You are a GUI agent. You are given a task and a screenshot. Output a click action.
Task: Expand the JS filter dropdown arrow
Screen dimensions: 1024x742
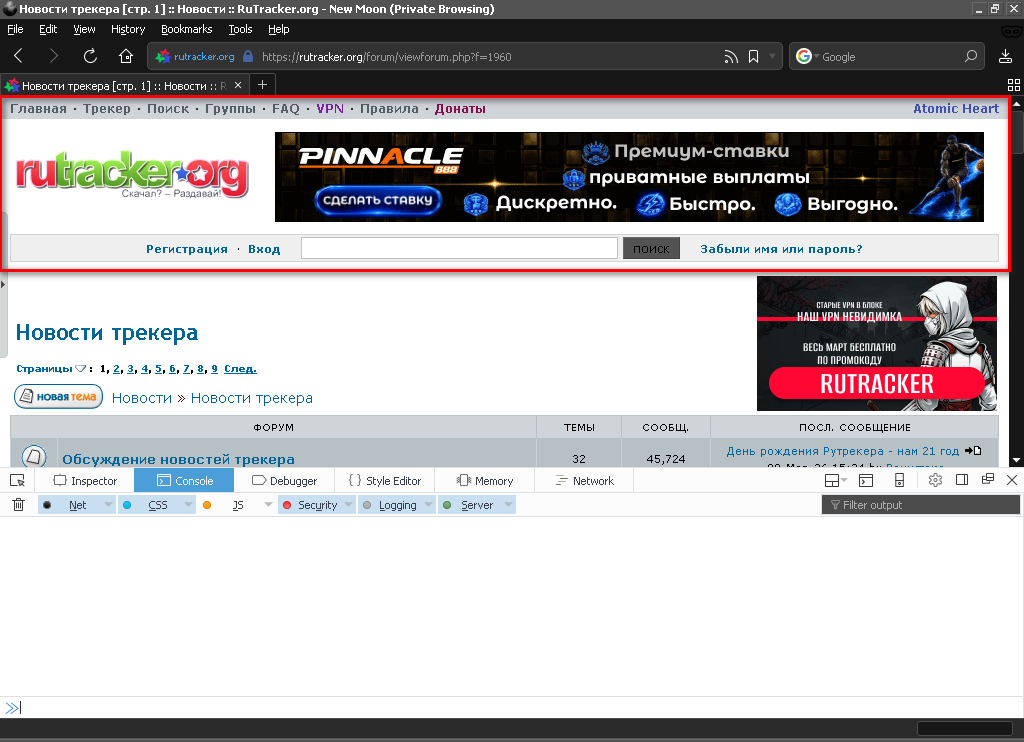268,505
